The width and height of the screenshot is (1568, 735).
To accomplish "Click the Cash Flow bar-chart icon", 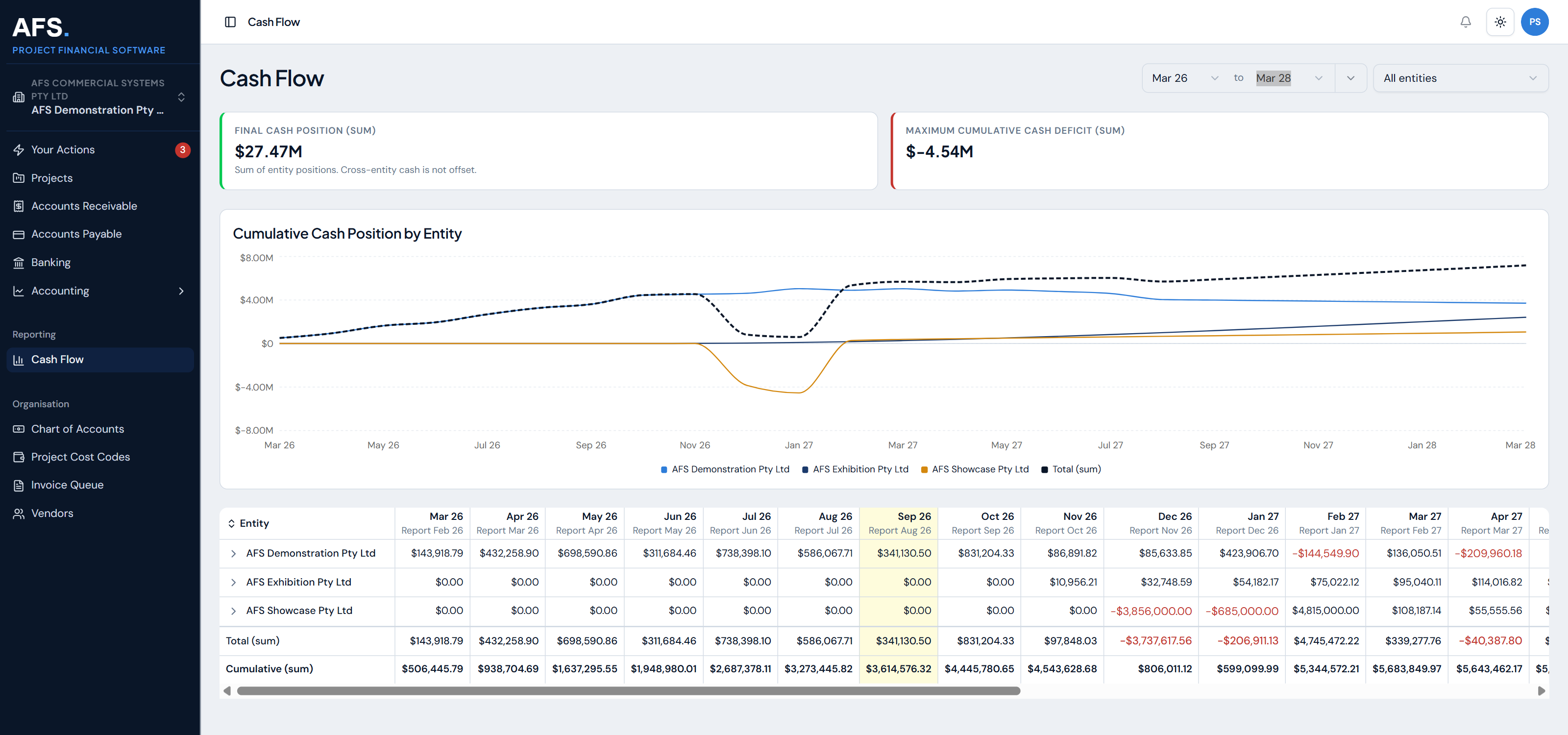I will (x=19, y=360).
